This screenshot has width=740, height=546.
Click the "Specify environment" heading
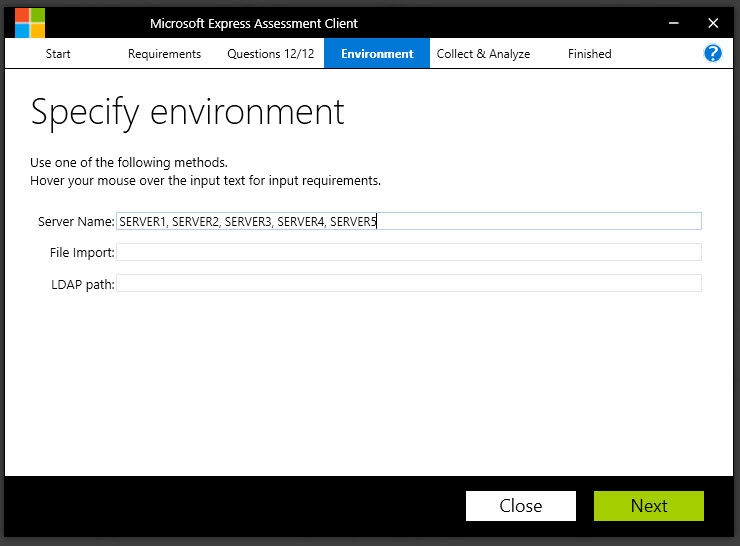point(187,112)
